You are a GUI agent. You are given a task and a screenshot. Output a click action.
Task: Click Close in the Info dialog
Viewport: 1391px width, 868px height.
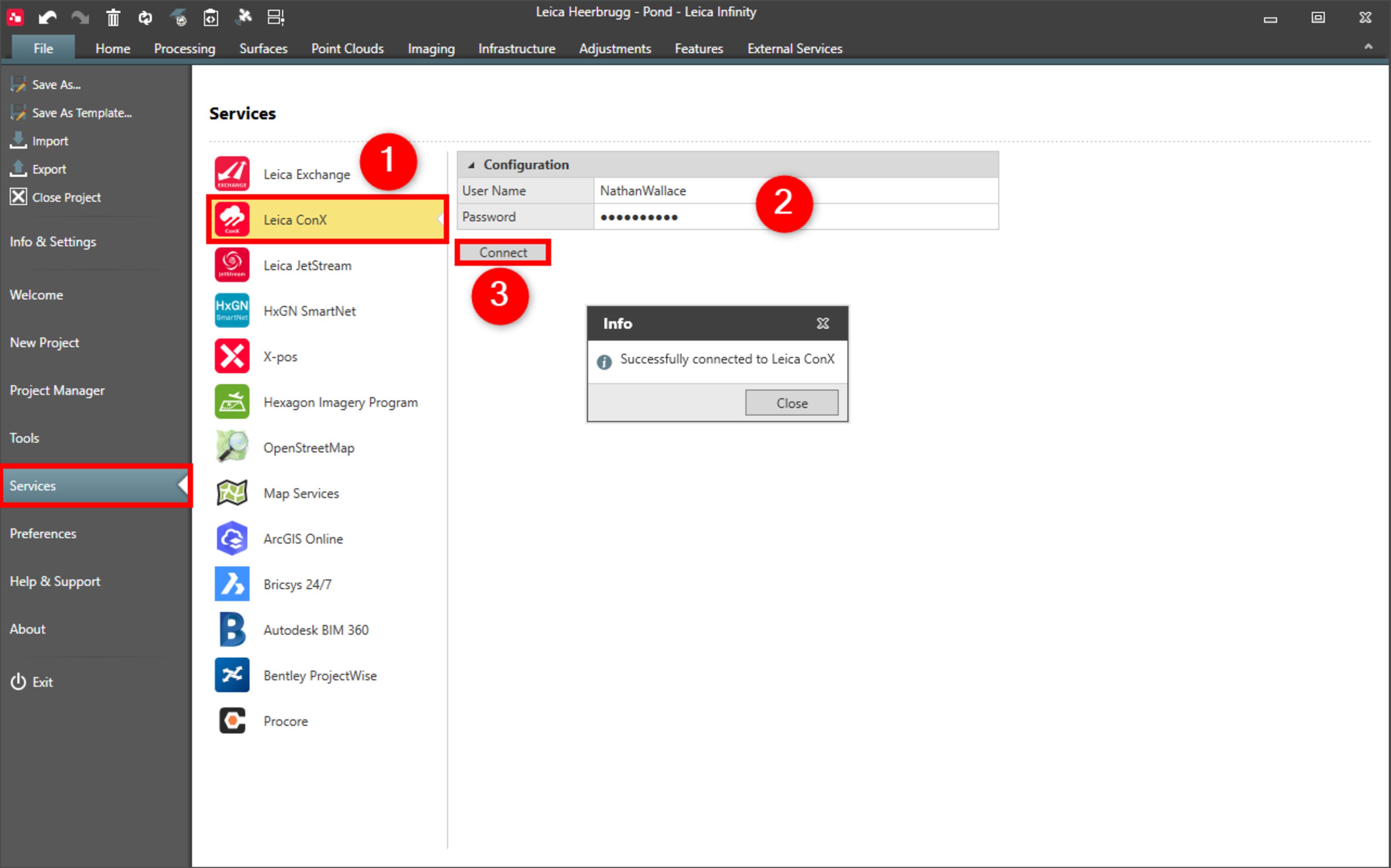pos(792,403)
